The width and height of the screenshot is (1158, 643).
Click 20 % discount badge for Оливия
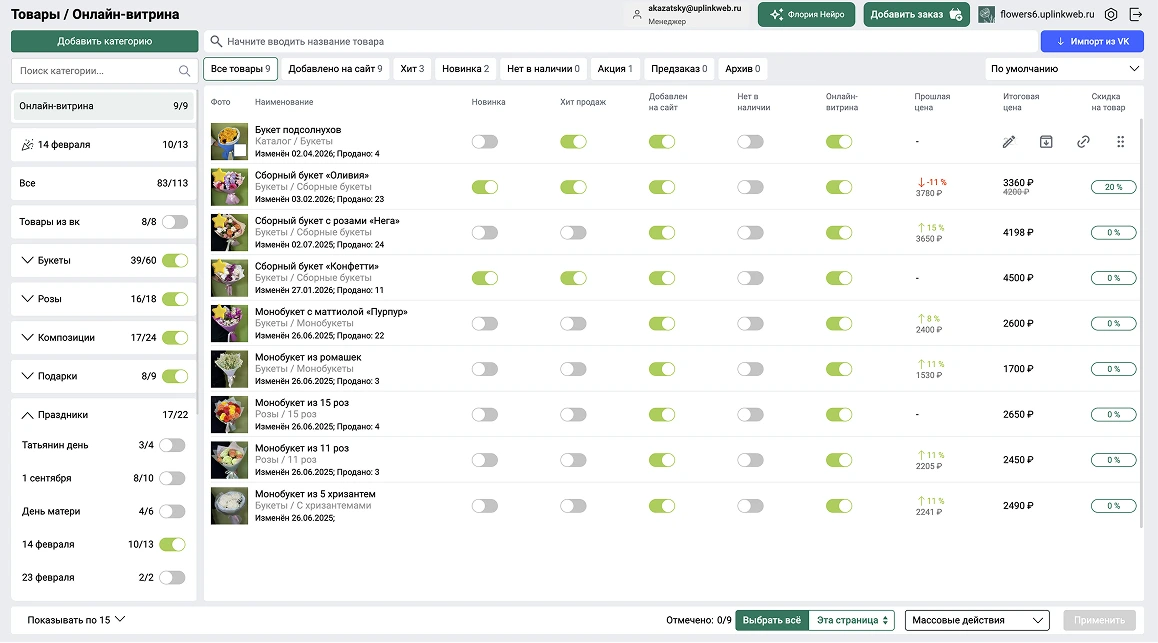click(1113, 188)
